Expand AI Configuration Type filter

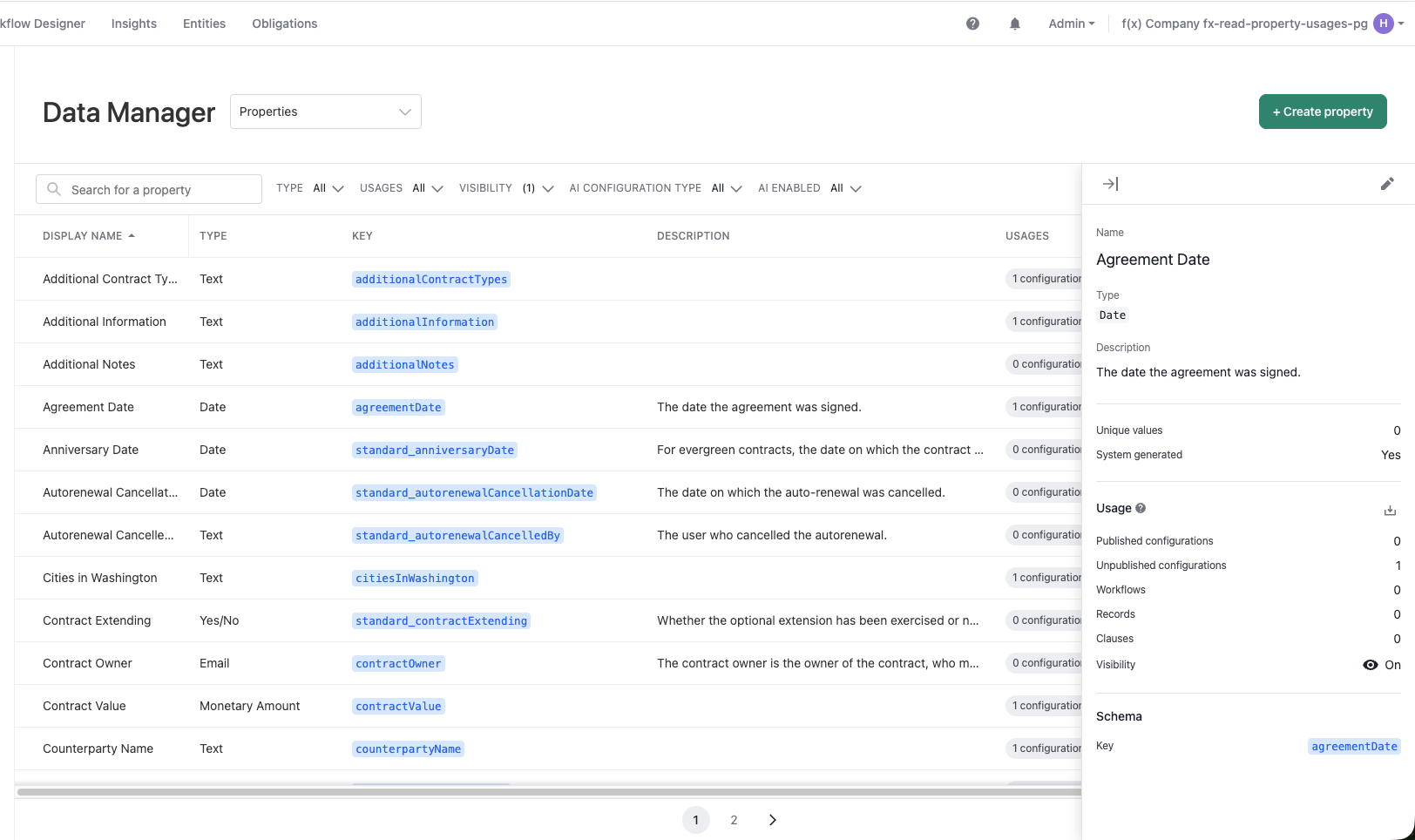(x=655, y=188)
